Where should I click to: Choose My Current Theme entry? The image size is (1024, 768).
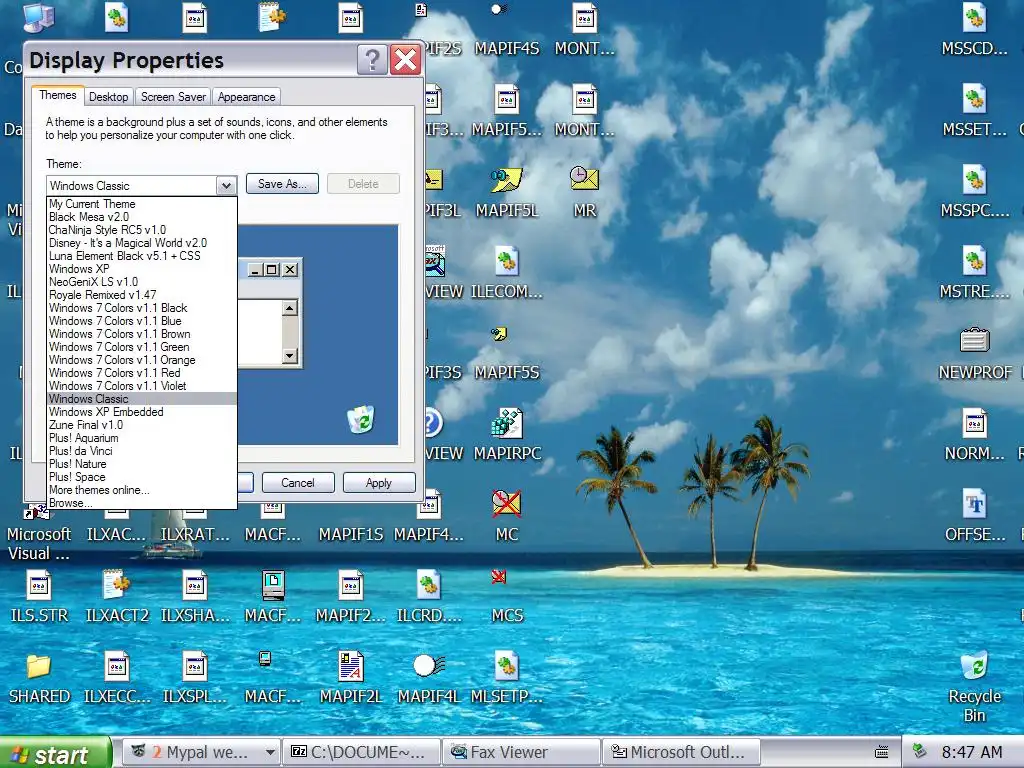142,204
